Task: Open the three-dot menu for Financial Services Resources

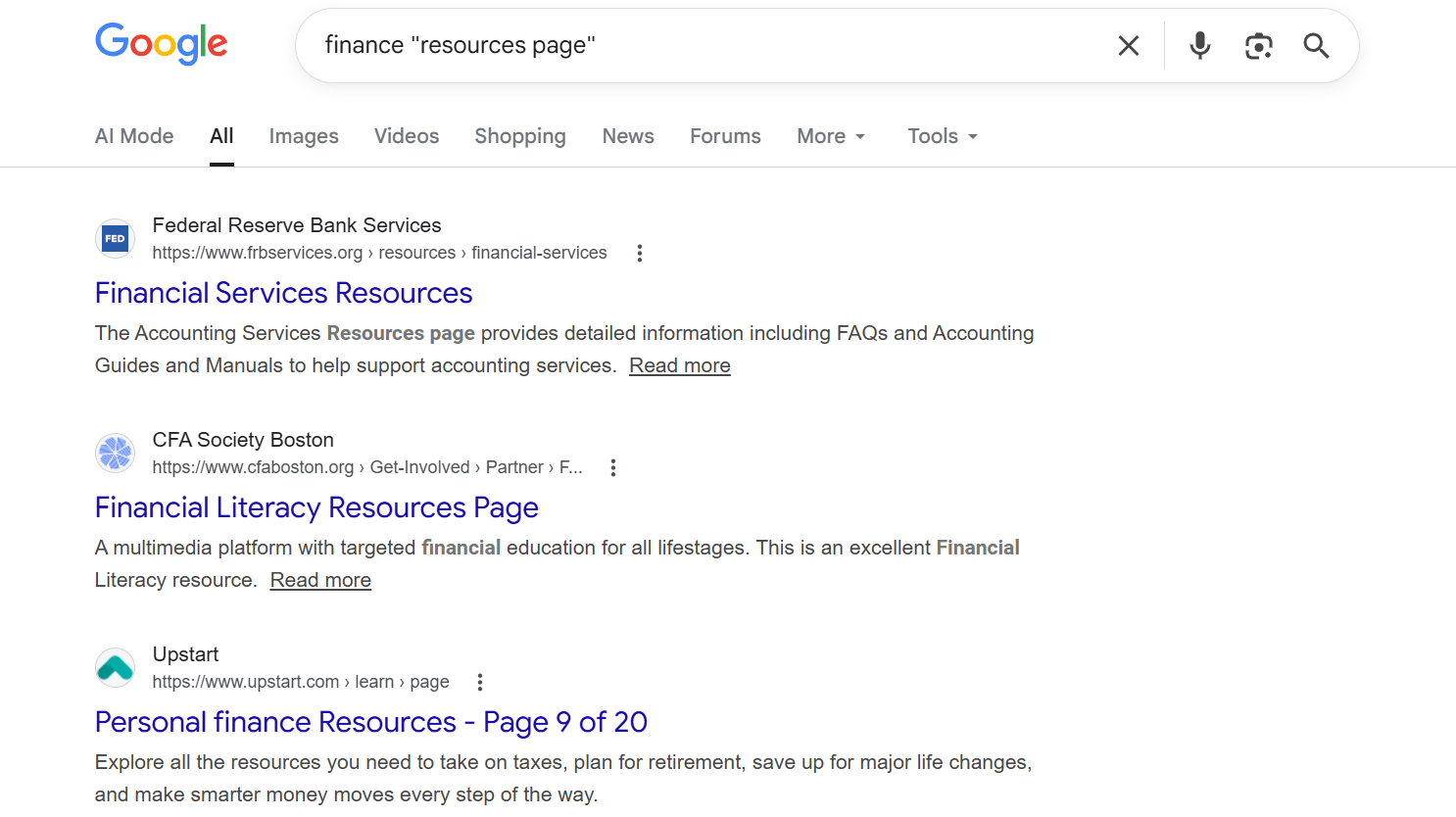Action: tap(639, 253)
